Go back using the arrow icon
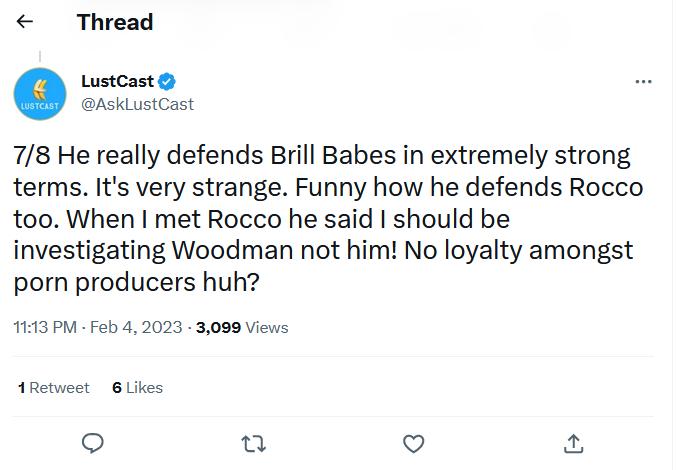This screenshot has height=470, width=677. pyautogui.click(x=25, y=21)
